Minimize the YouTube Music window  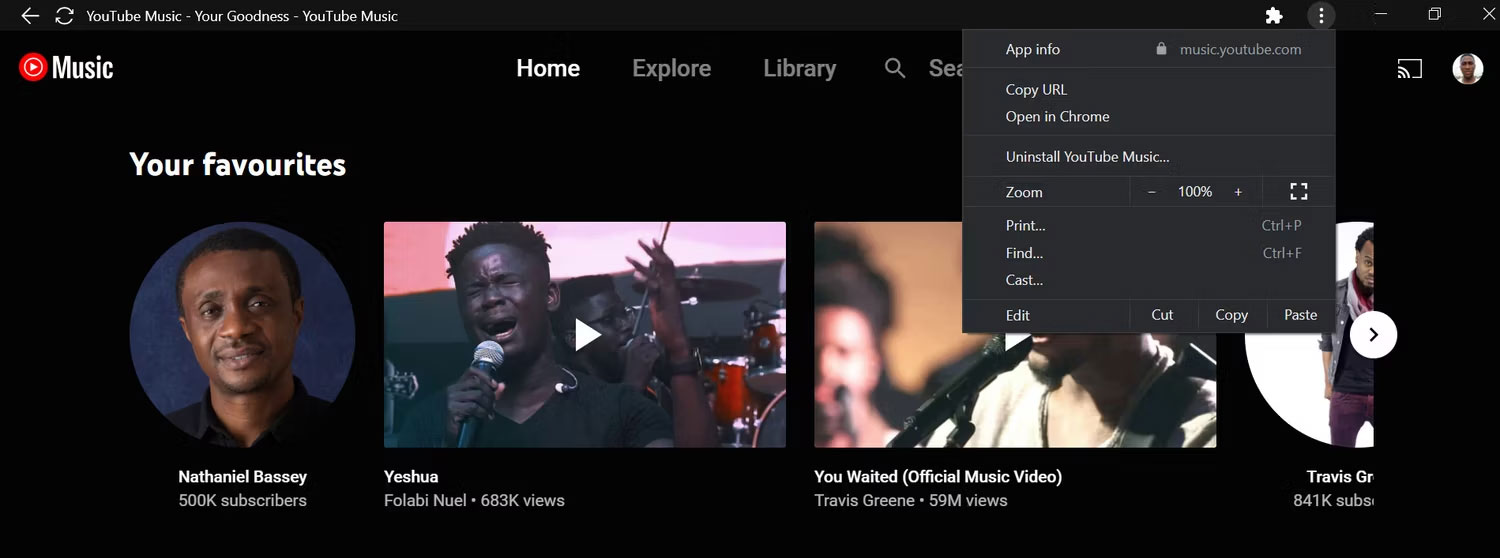point(1380,15)
